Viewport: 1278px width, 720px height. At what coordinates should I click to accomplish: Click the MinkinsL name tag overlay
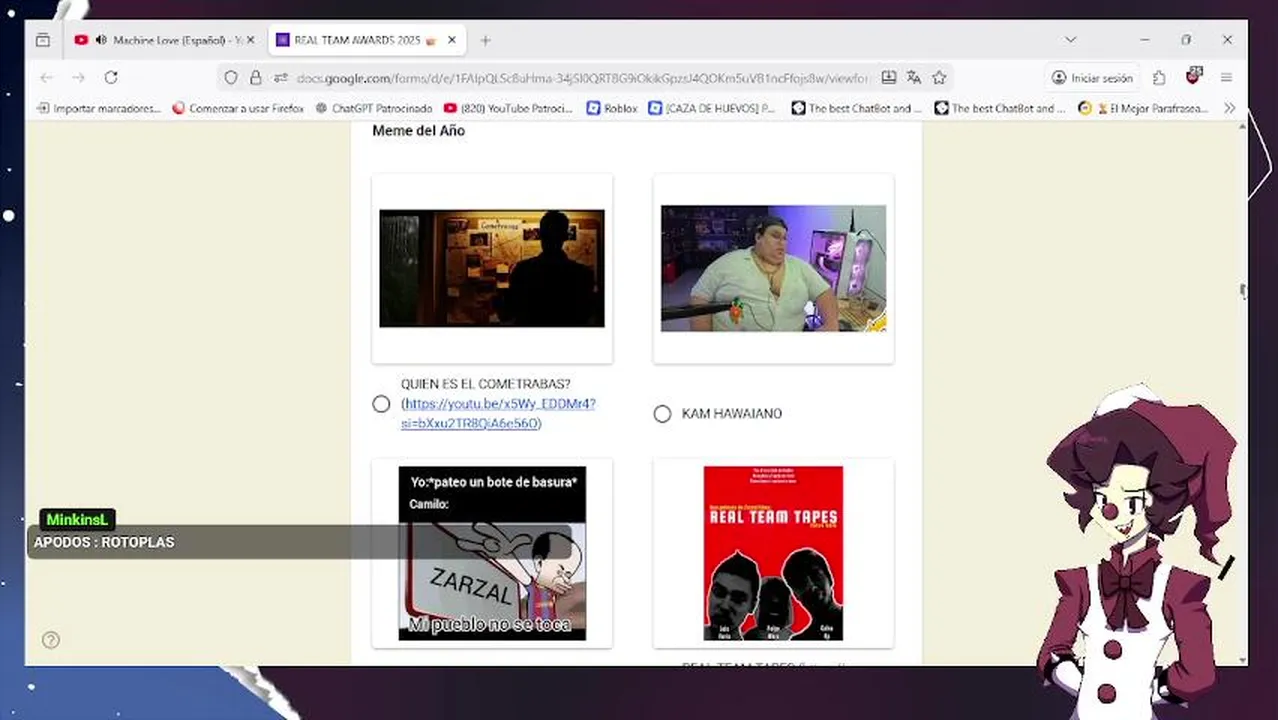click(x=77, y=520)
